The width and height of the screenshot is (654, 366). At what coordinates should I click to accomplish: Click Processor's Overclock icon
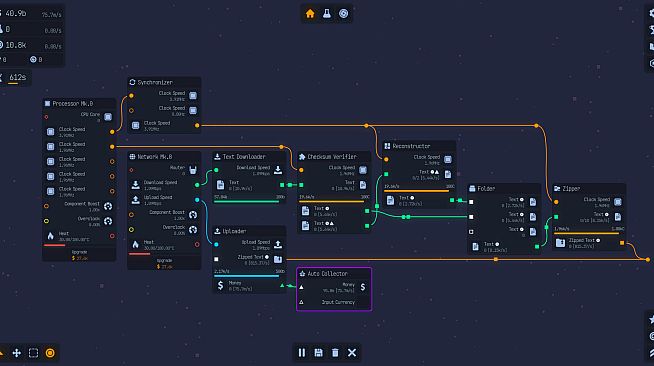click(108, 221)
